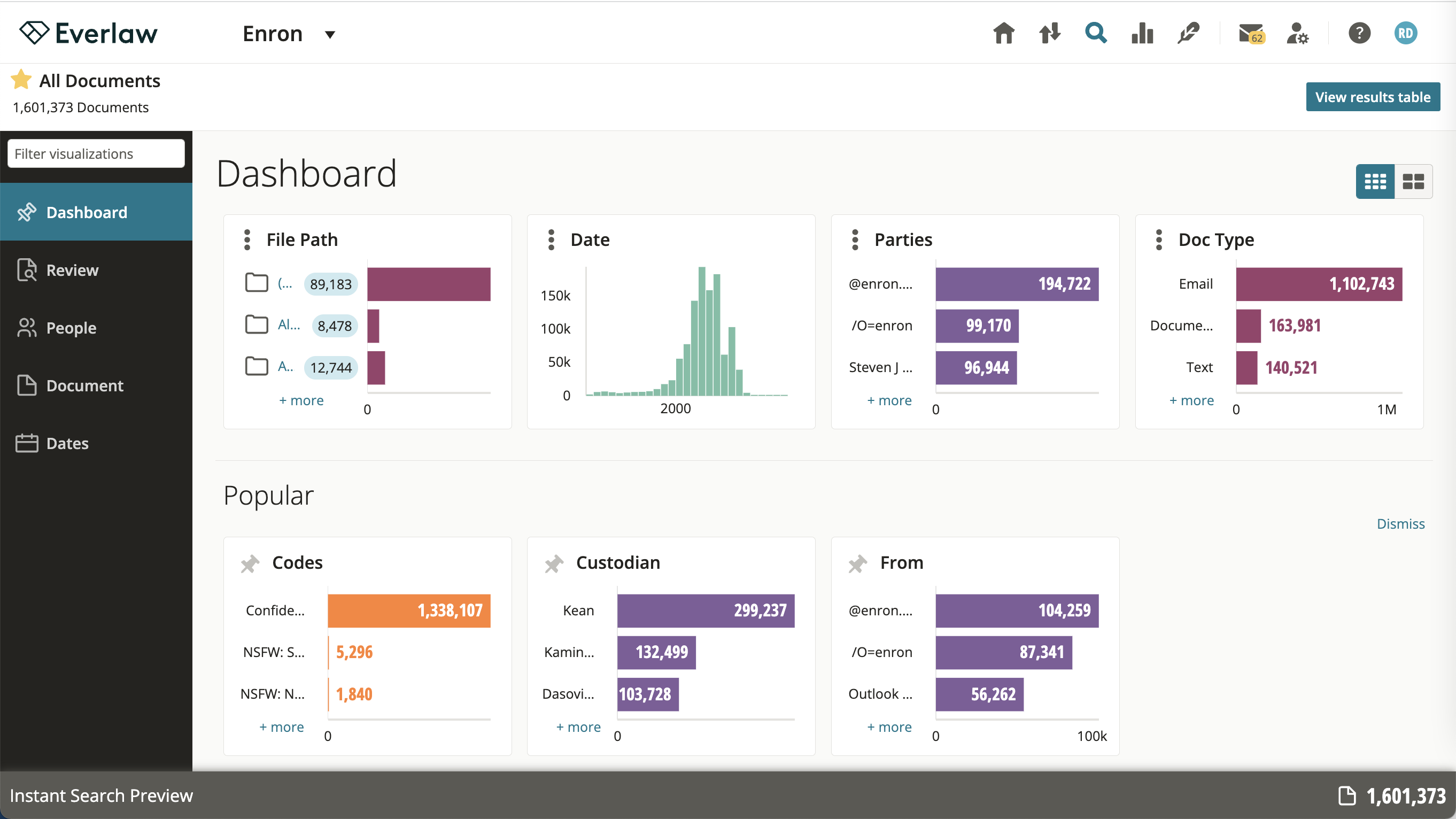The width and height of the screenshot is (1456, 819).
Task: Open the folder with 89,183 documents
Action: pos(257,282)
